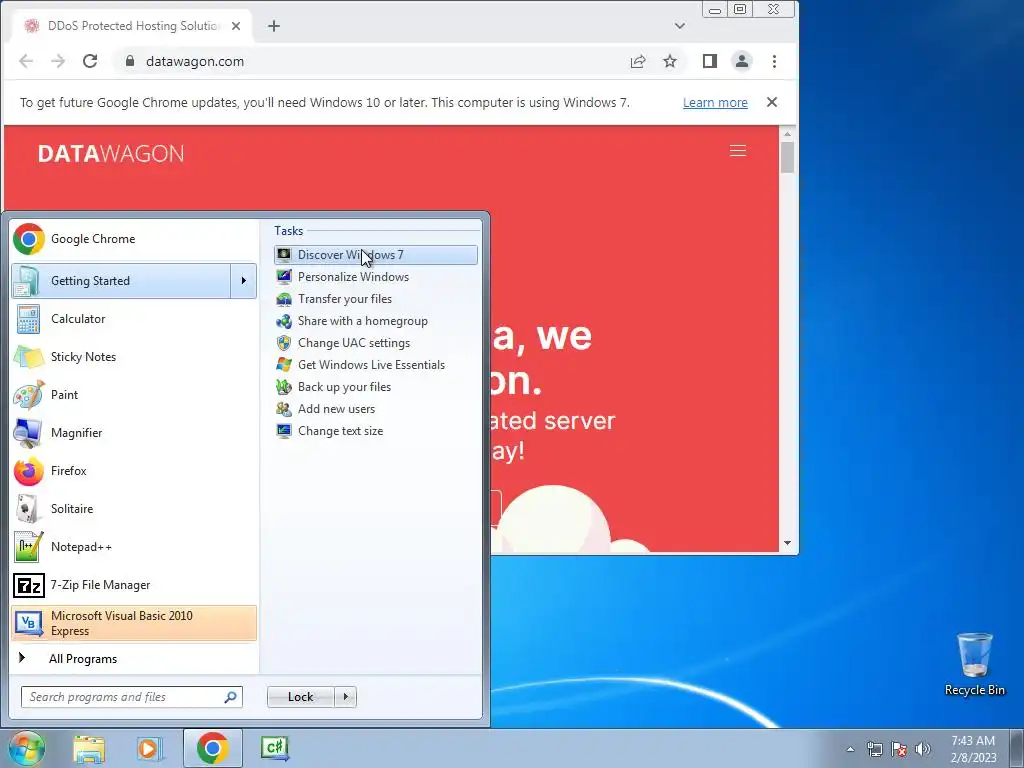Launch Firefox from Start menu
1024x768 pixels.
click(x=134, y=471)
